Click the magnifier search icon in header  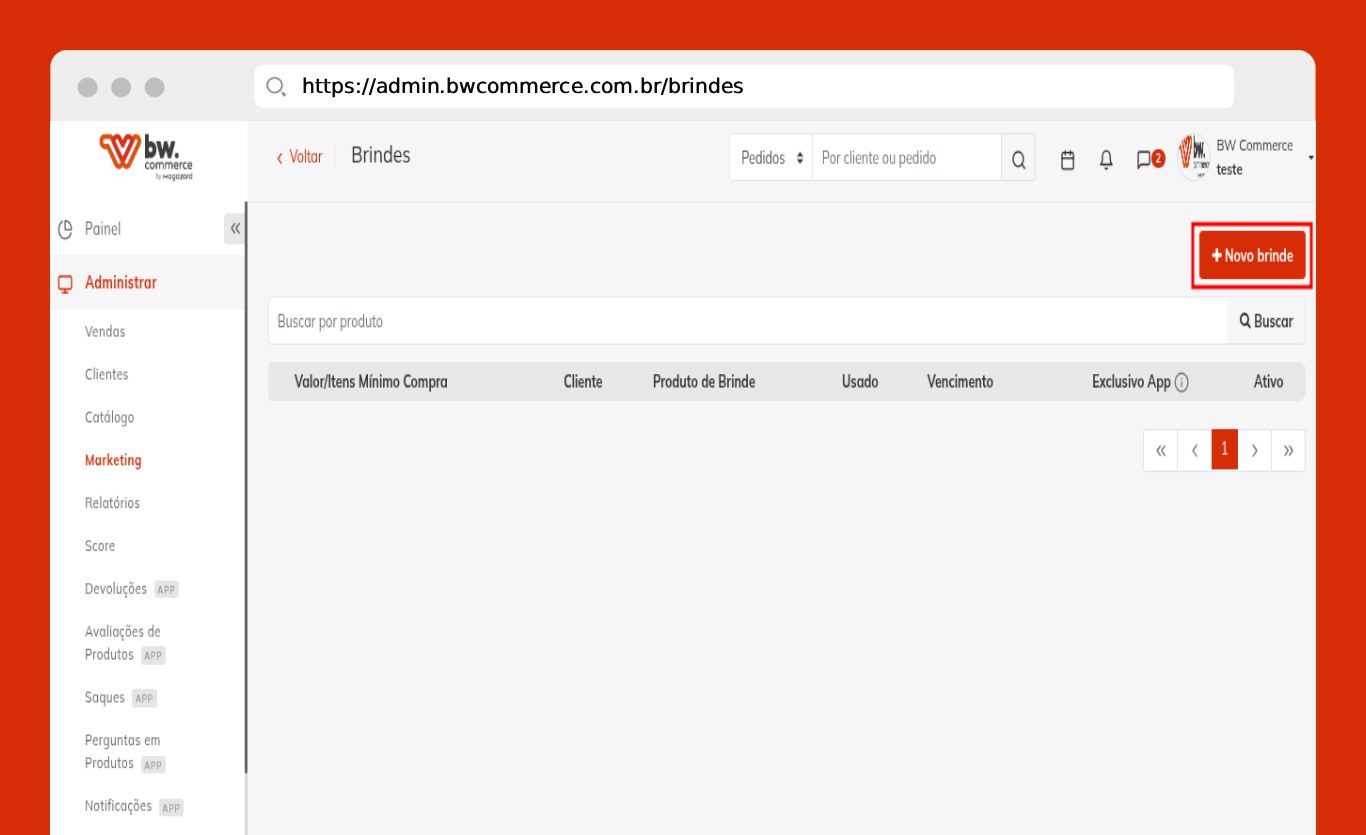[1018, 159]
